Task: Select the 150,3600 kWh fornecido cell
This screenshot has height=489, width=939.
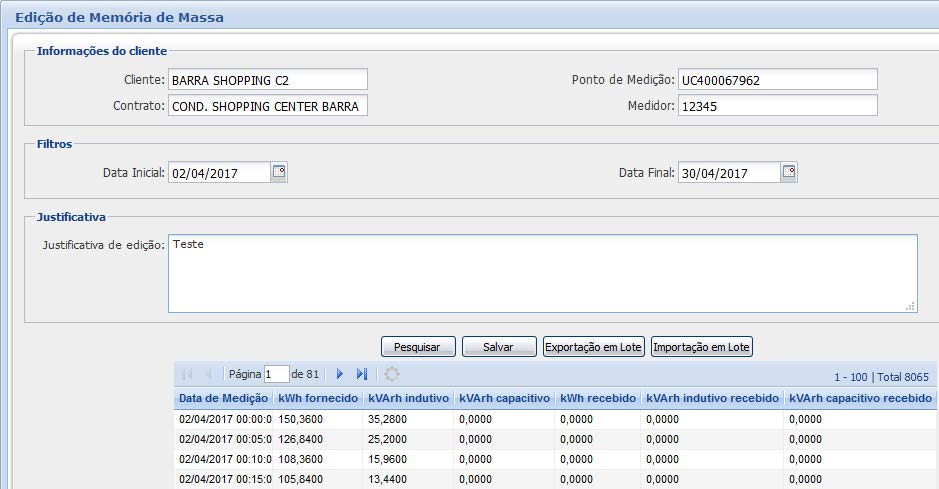Action: click(318, 419)
